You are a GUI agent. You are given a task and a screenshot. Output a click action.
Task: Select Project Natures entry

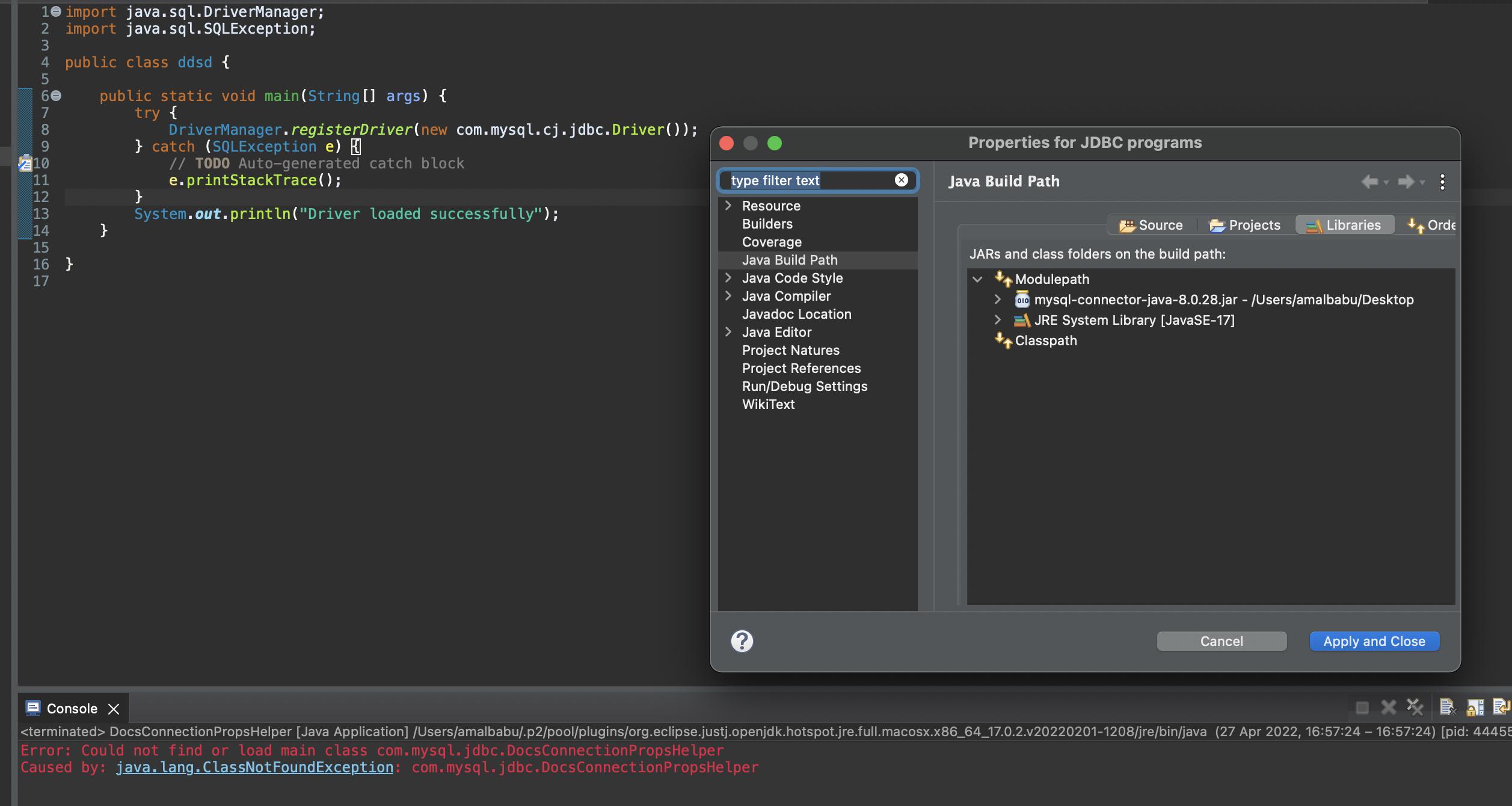tap(790, 350)
